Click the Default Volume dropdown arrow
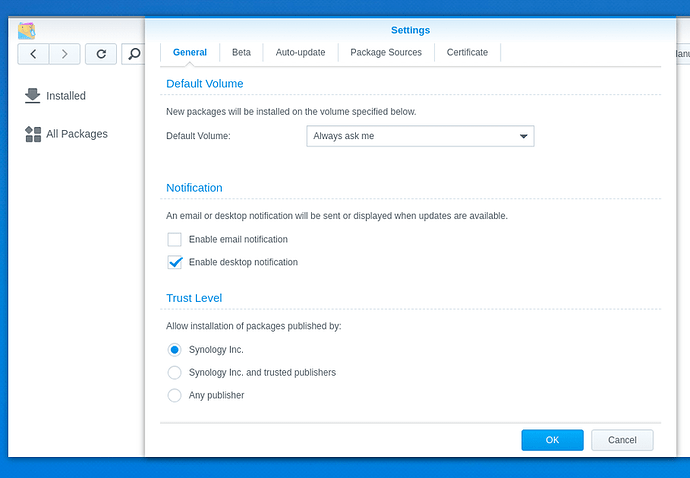Viewport: 690px width, 478px height. pyautogui.click(x=523, y=136)
